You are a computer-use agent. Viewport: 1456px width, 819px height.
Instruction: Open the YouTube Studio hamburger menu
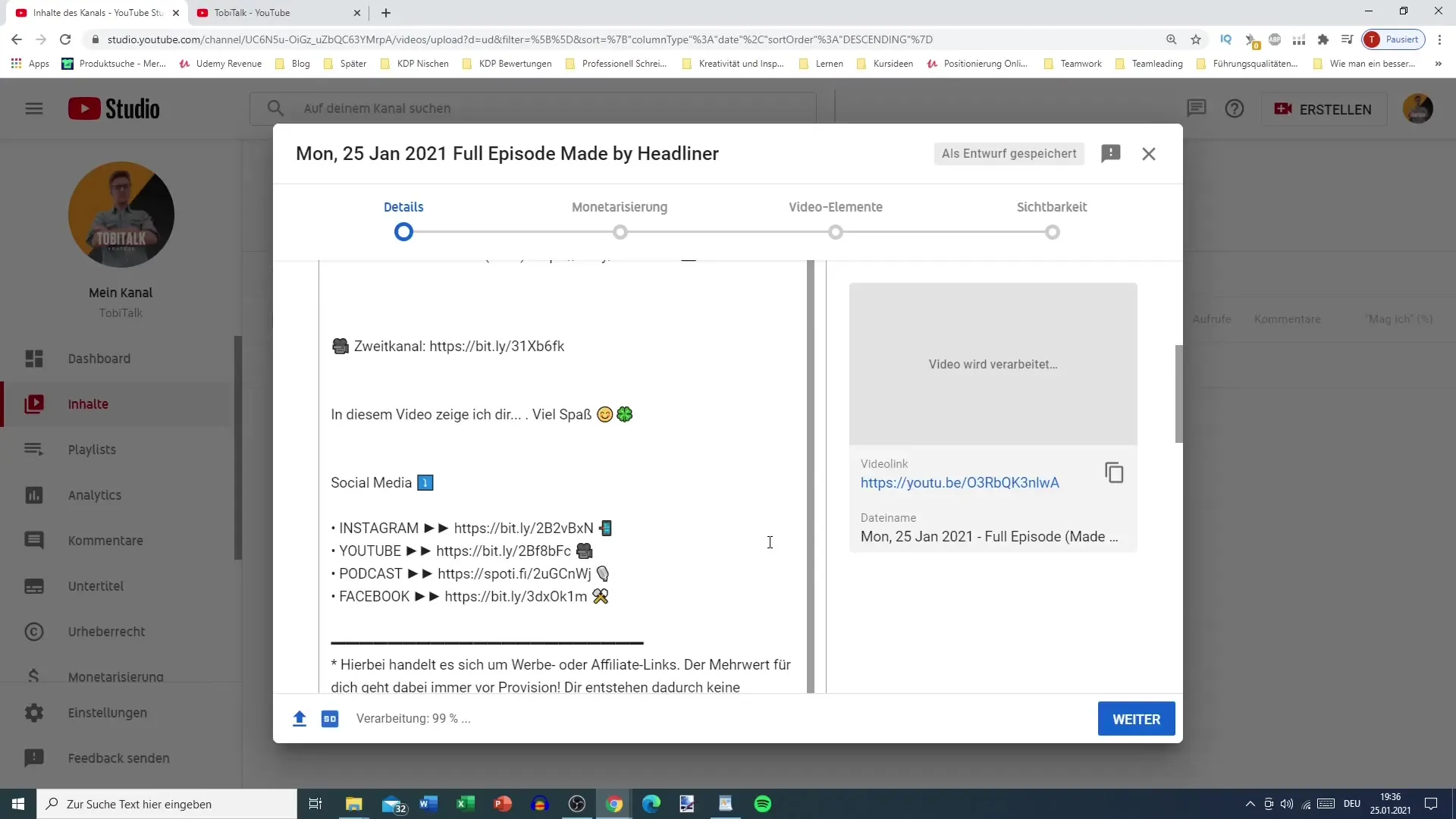pyautogui.click(x=34, y=108)
